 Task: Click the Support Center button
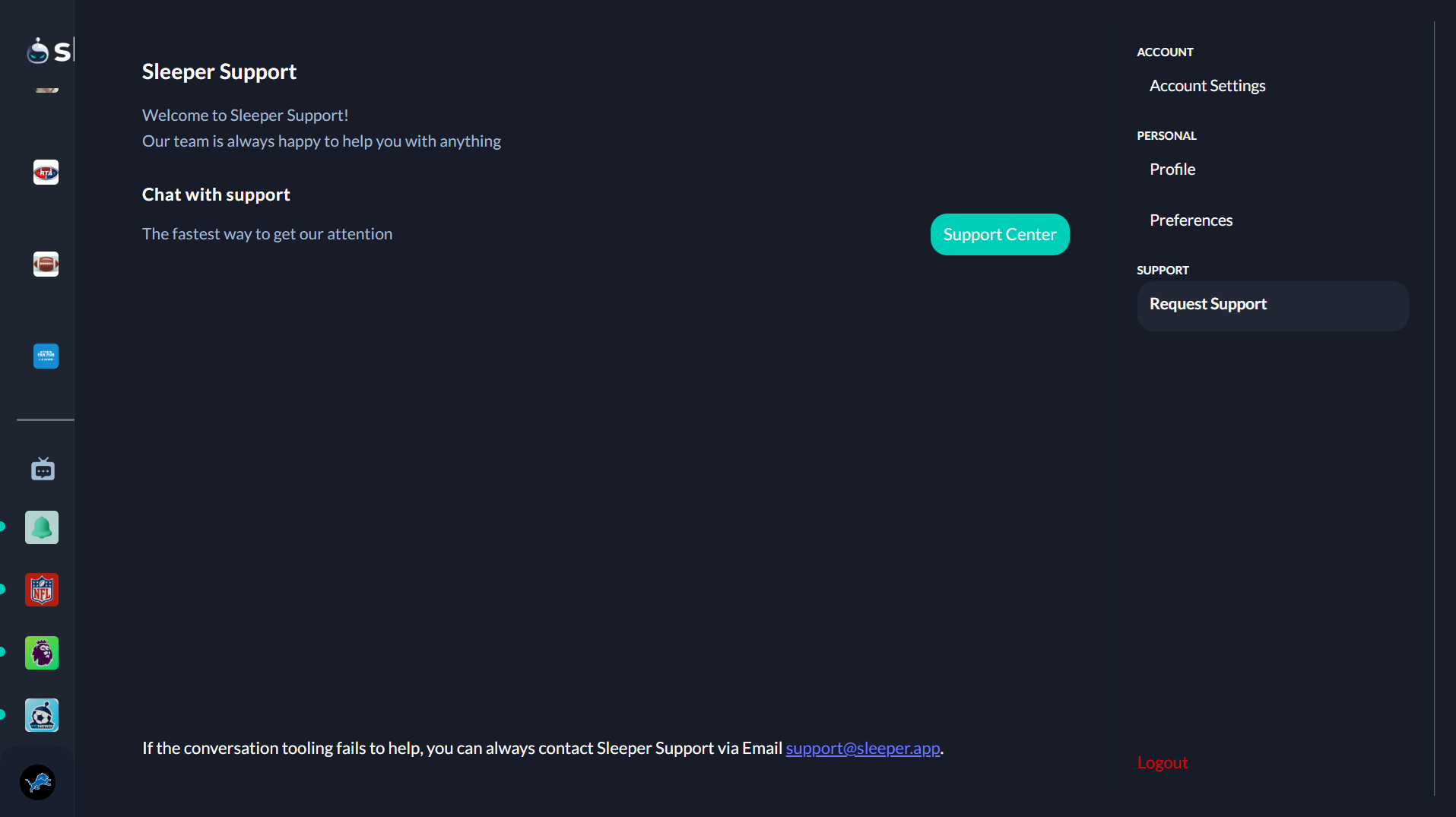[1000, 234]
